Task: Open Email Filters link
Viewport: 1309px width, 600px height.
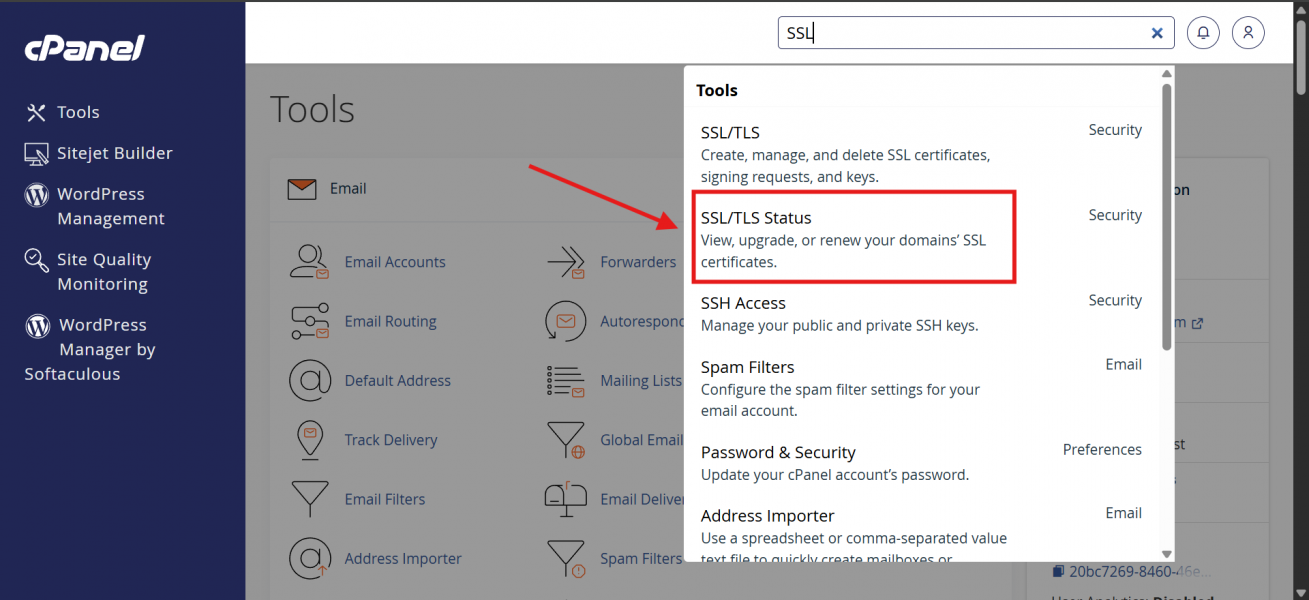Action: click(x=385, y=498)
